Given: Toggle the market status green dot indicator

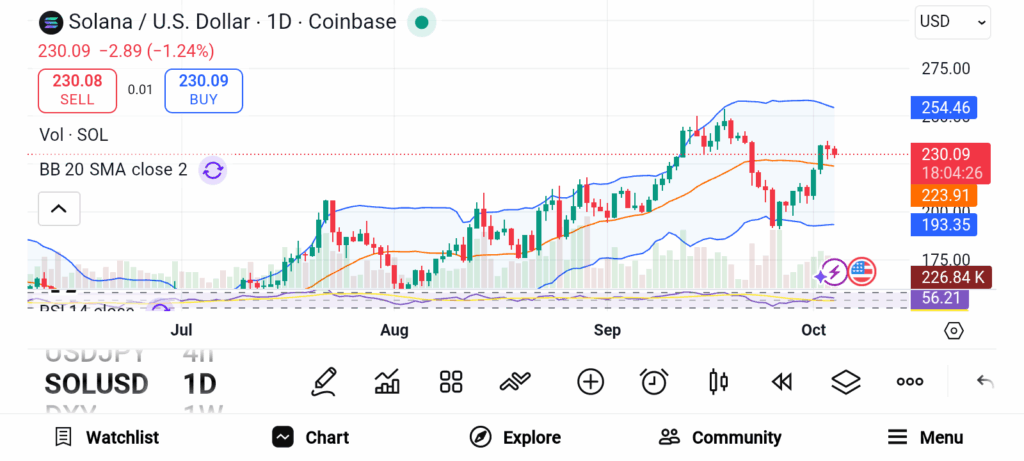Looking at the screenshot, I should 422,22.
